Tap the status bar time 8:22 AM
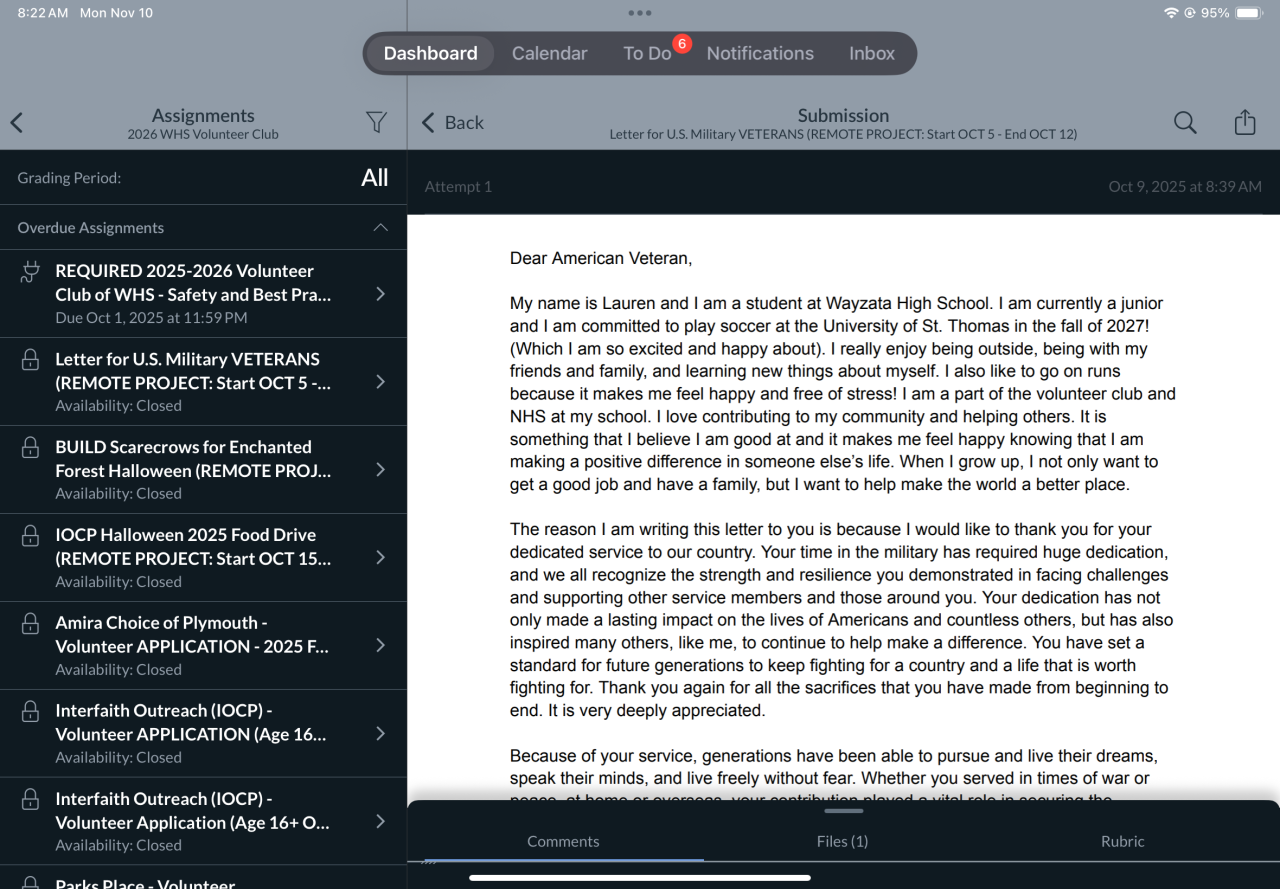This screenshot has width=1280, height=889. [x=43, y=13]
